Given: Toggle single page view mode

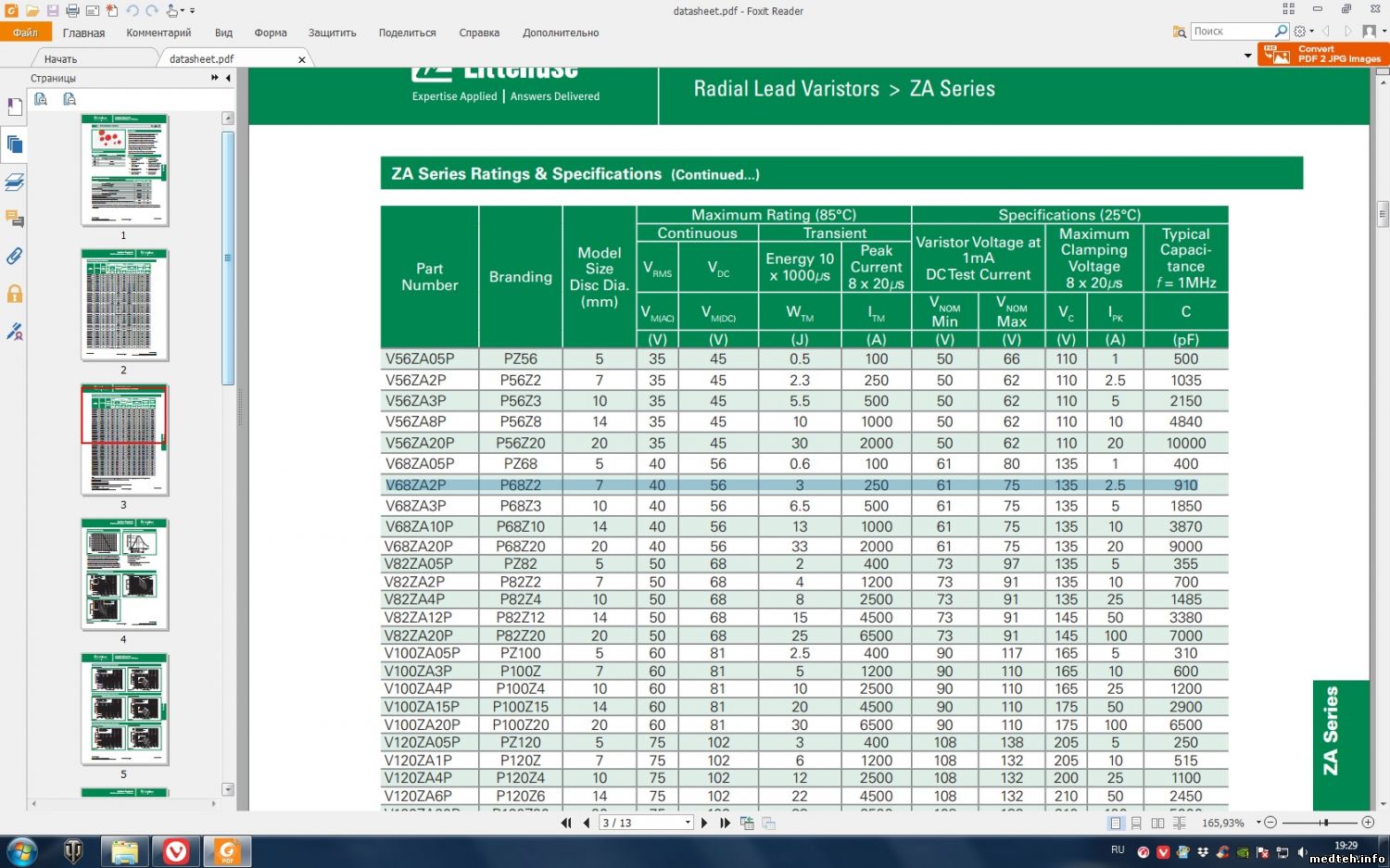Looking at the screenshot, I should coord(1116,823).
